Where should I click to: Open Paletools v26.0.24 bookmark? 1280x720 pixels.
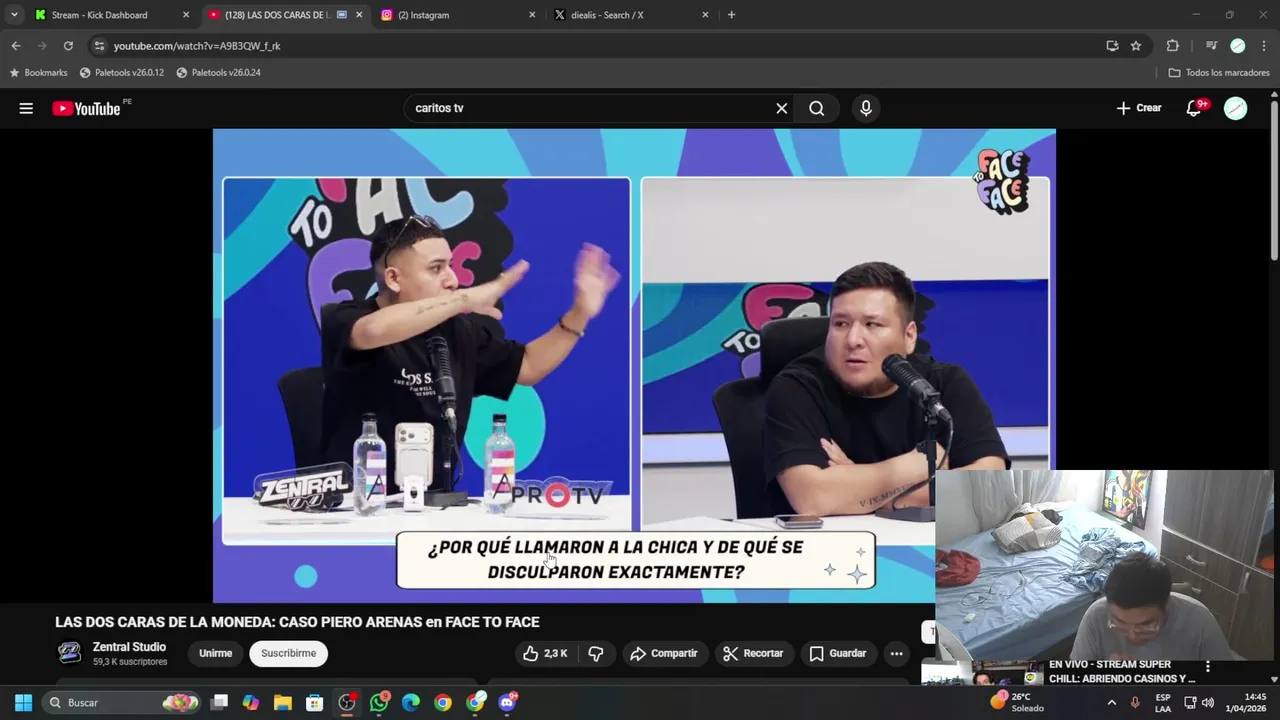tap(218, 73)
